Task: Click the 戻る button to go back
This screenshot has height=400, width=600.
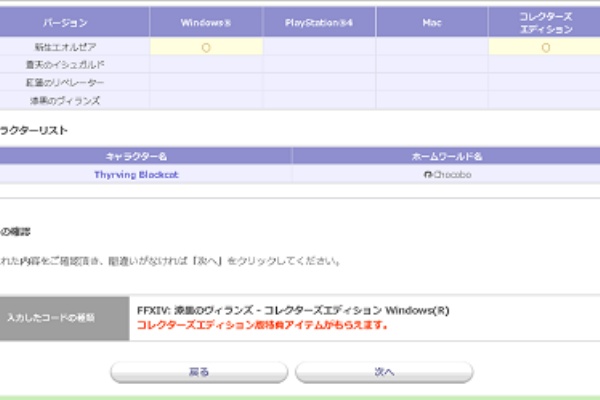Action: pyautogui.click(x=199, y=372)
